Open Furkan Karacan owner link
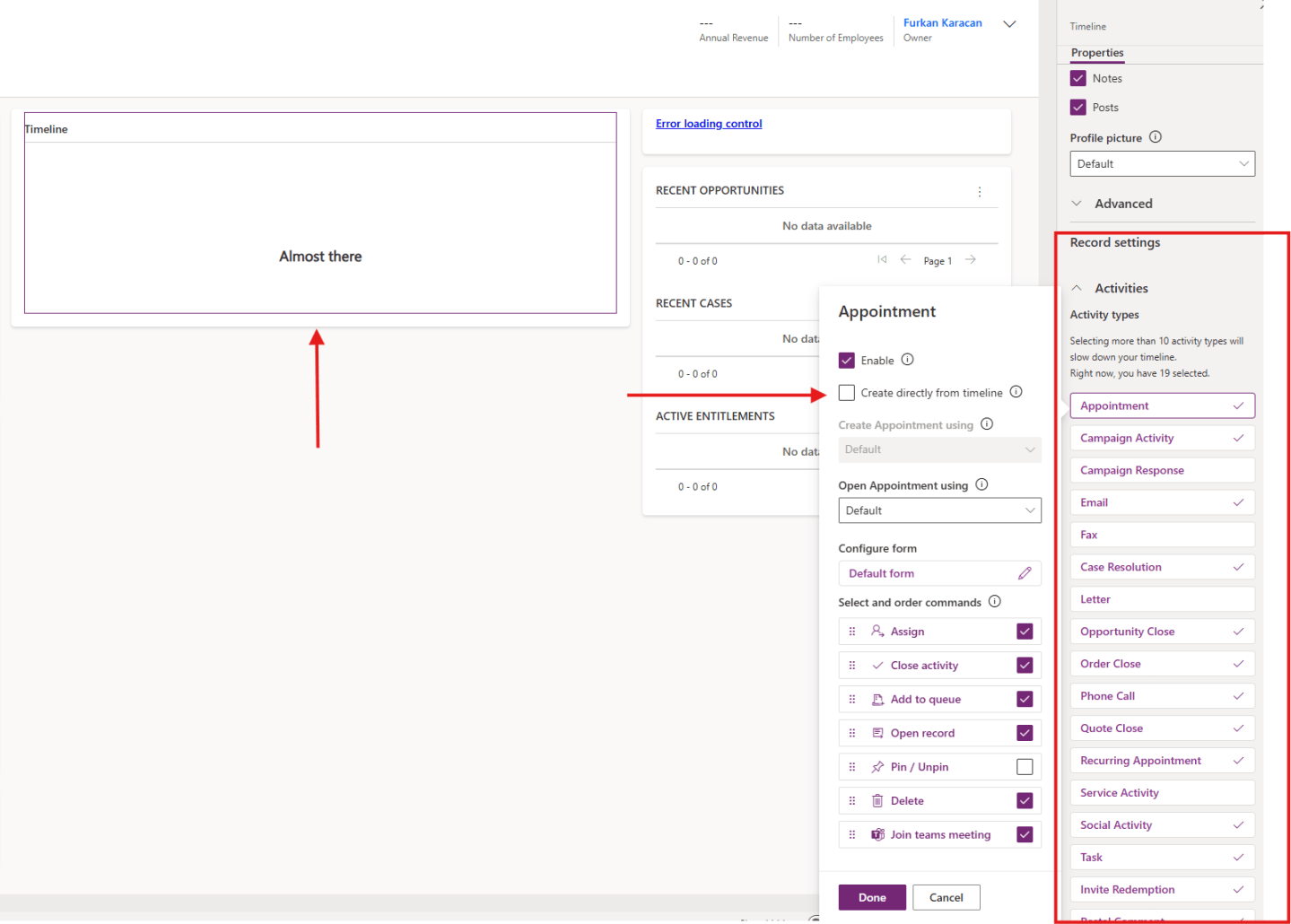1291x924 pixels. click(x=943, y=22)
